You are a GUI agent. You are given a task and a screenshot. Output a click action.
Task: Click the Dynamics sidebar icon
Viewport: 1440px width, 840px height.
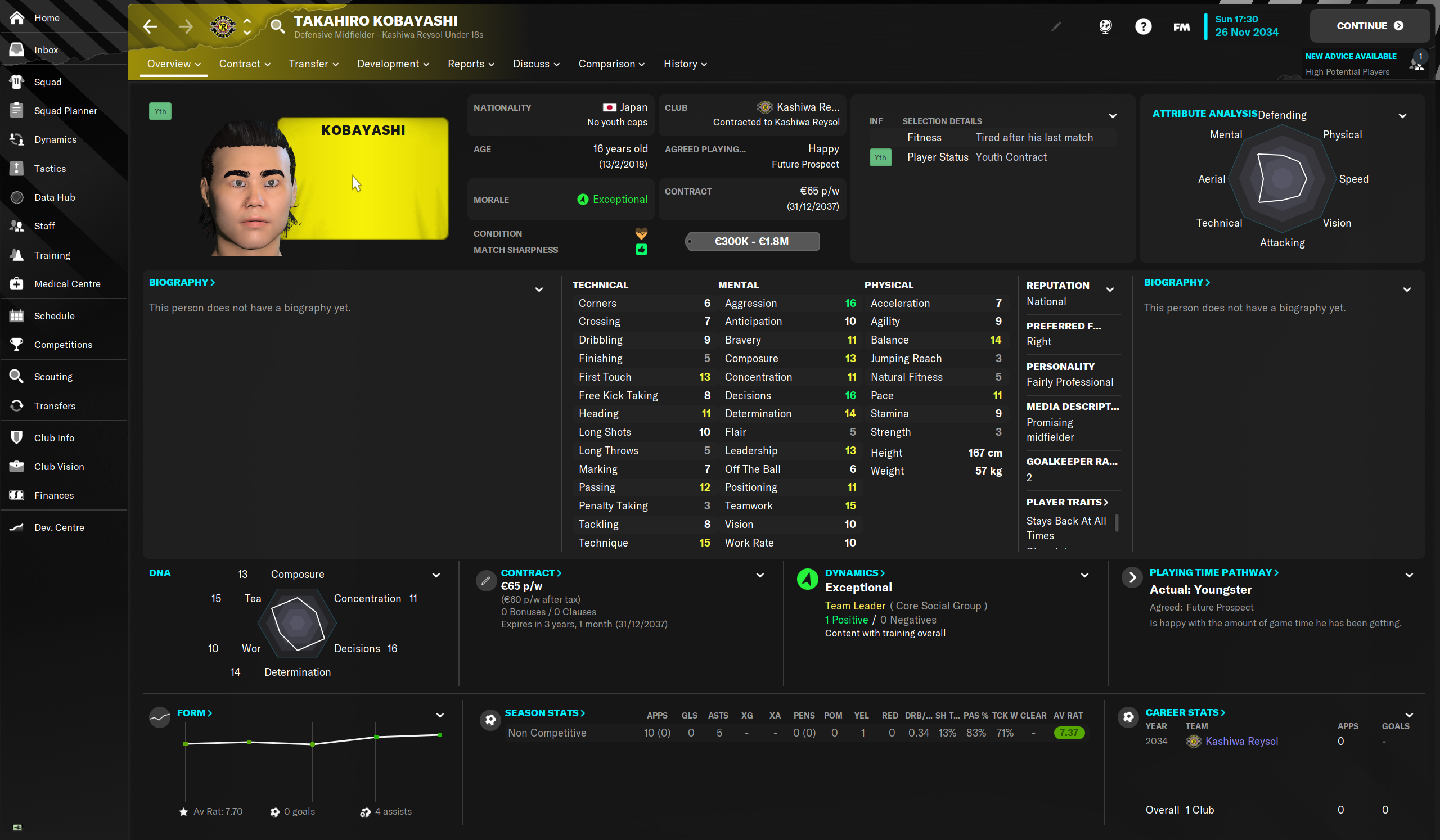17,139
